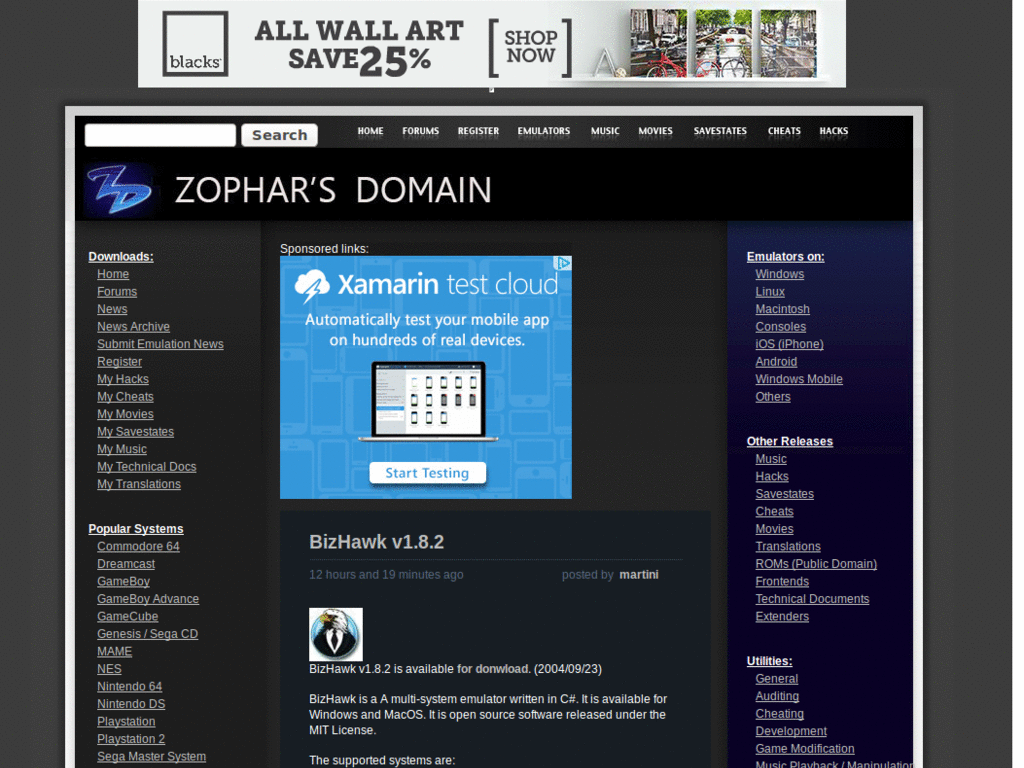Click into the search text field
This screenshot has width=1024, height=768.
pos(159,134)
